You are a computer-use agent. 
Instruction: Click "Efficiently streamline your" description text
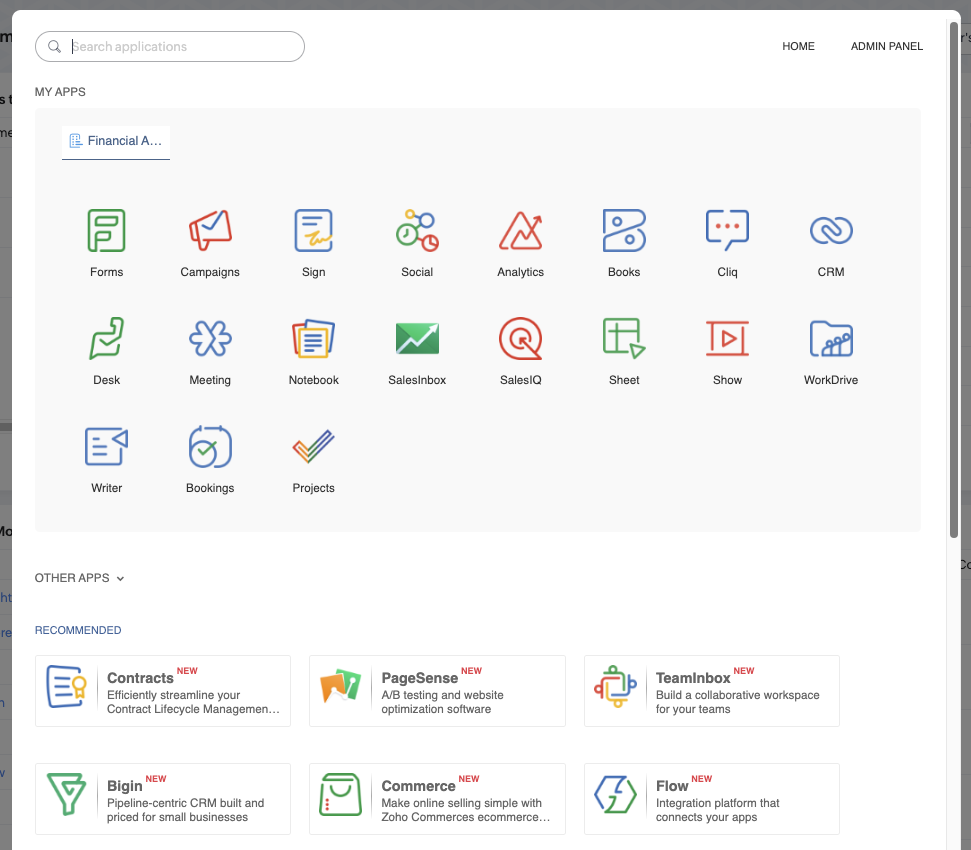pos(173,695)
